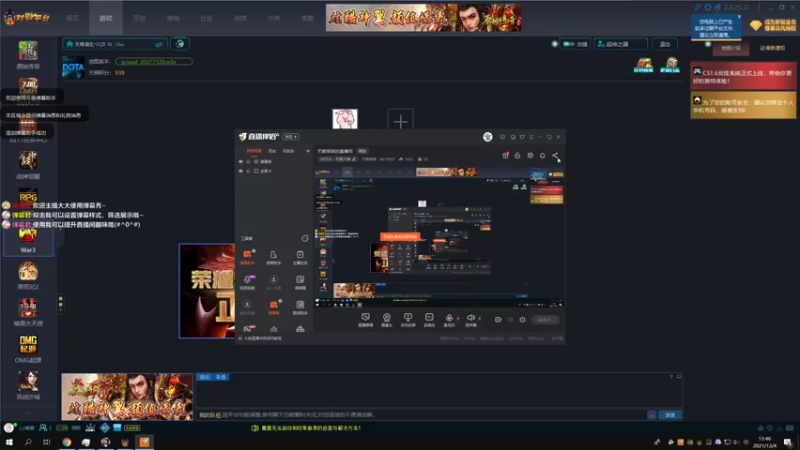Image resolution: width=800 pixels, height=450 pixels.
Task: Launch the OMG起源 game icon
Action: pos(28,345)
